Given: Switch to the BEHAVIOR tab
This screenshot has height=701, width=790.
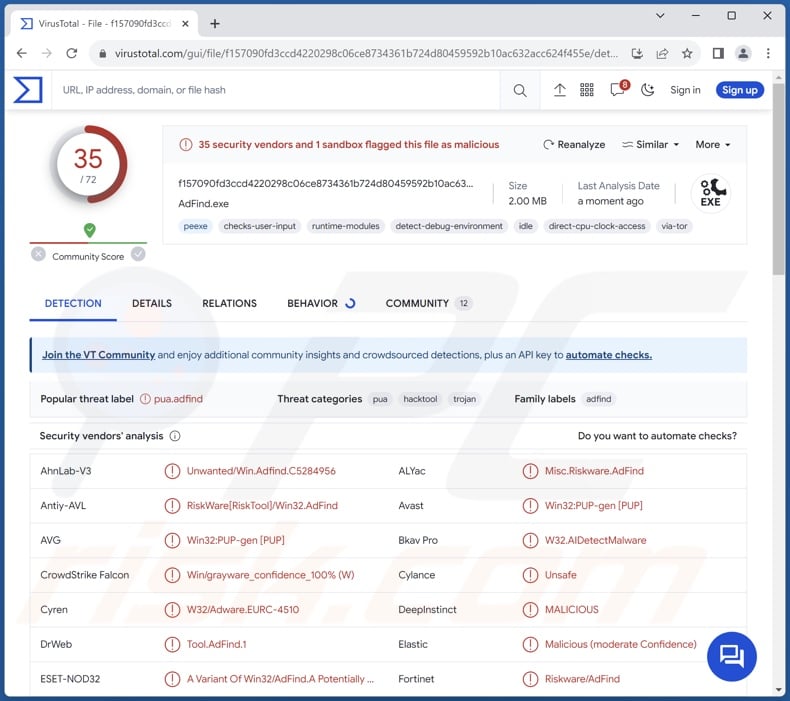Looking at the screenshot, I should click(x=321, y=303).
